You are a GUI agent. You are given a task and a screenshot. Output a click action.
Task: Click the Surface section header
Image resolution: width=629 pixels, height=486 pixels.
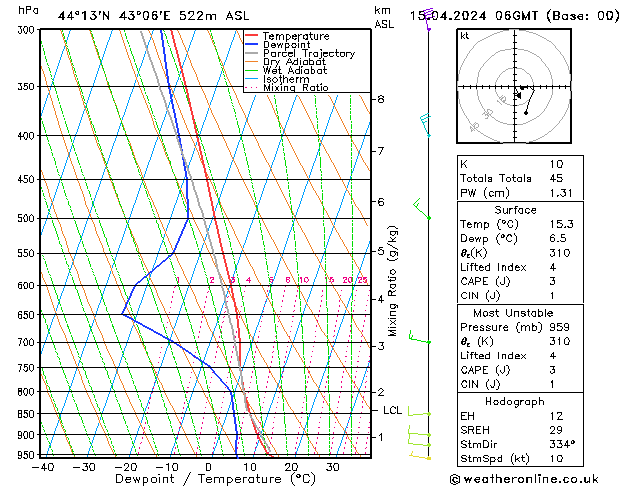pos(515,210)
